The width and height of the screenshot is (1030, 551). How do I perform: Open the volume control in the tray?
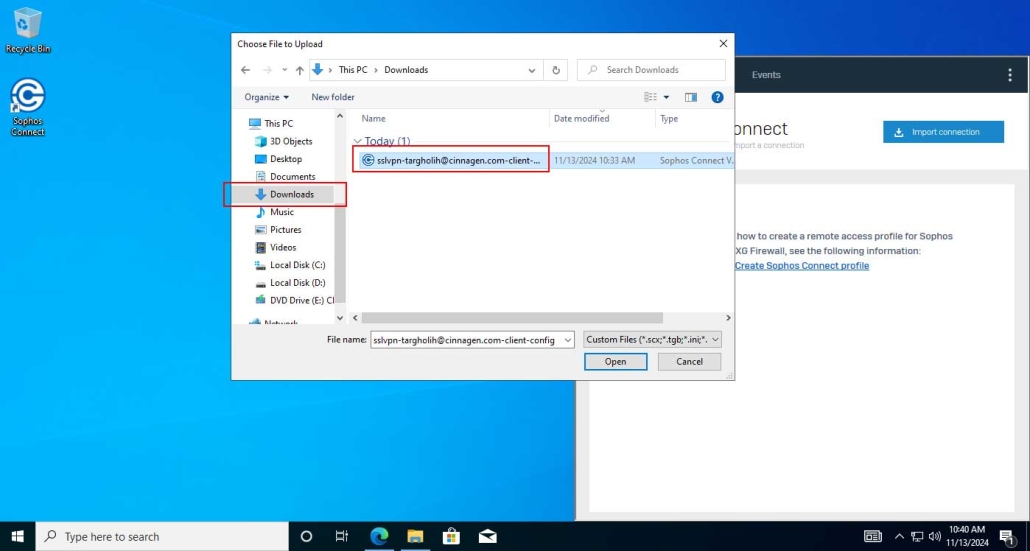935,537
